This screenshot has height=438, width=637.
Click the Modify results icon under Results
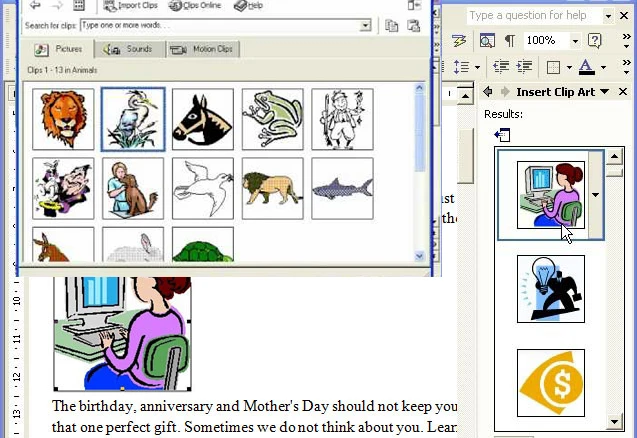point(502,135)
